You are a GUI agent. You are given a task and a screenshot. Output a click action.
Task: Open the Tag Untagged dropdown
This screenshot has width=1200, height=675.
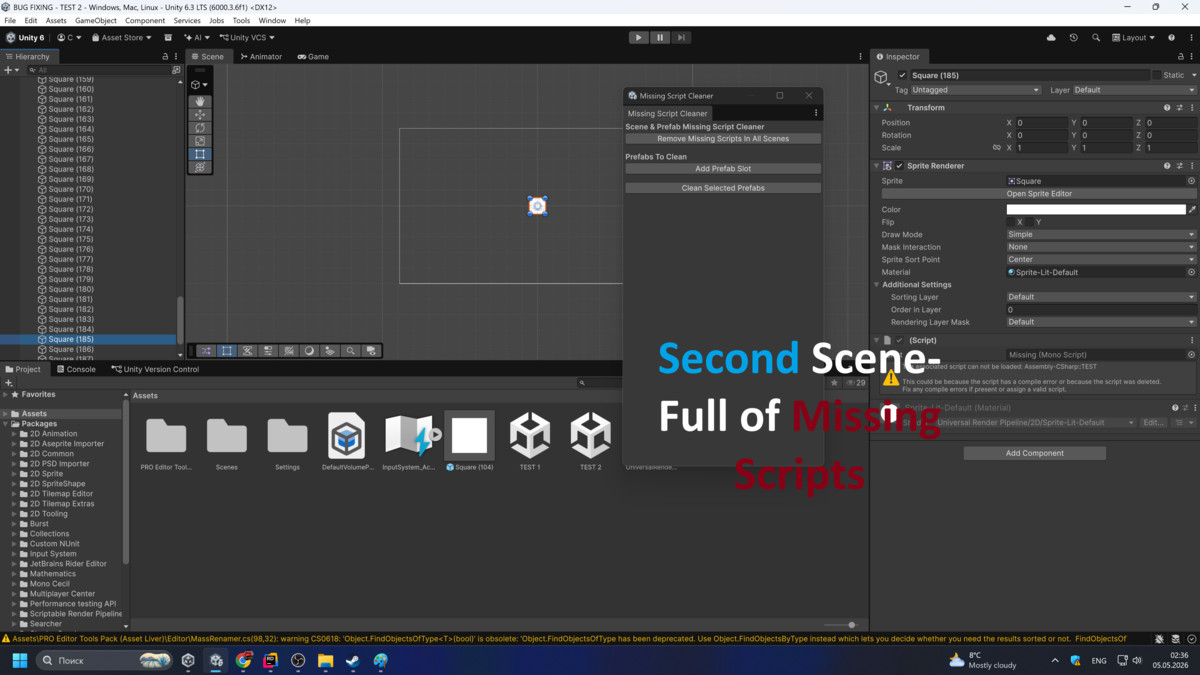tap(976, 90)
